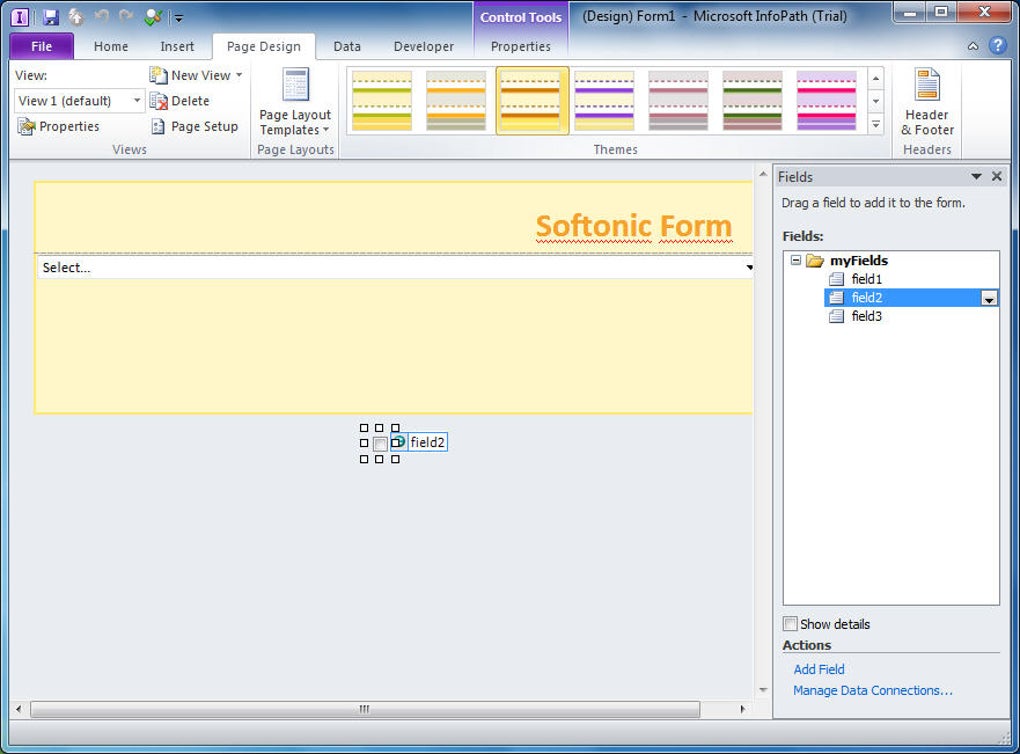This screenshot has width=1020, height=754.
Task: Click the Redo arrow in quick access toolbar
Action: [126, 16]
